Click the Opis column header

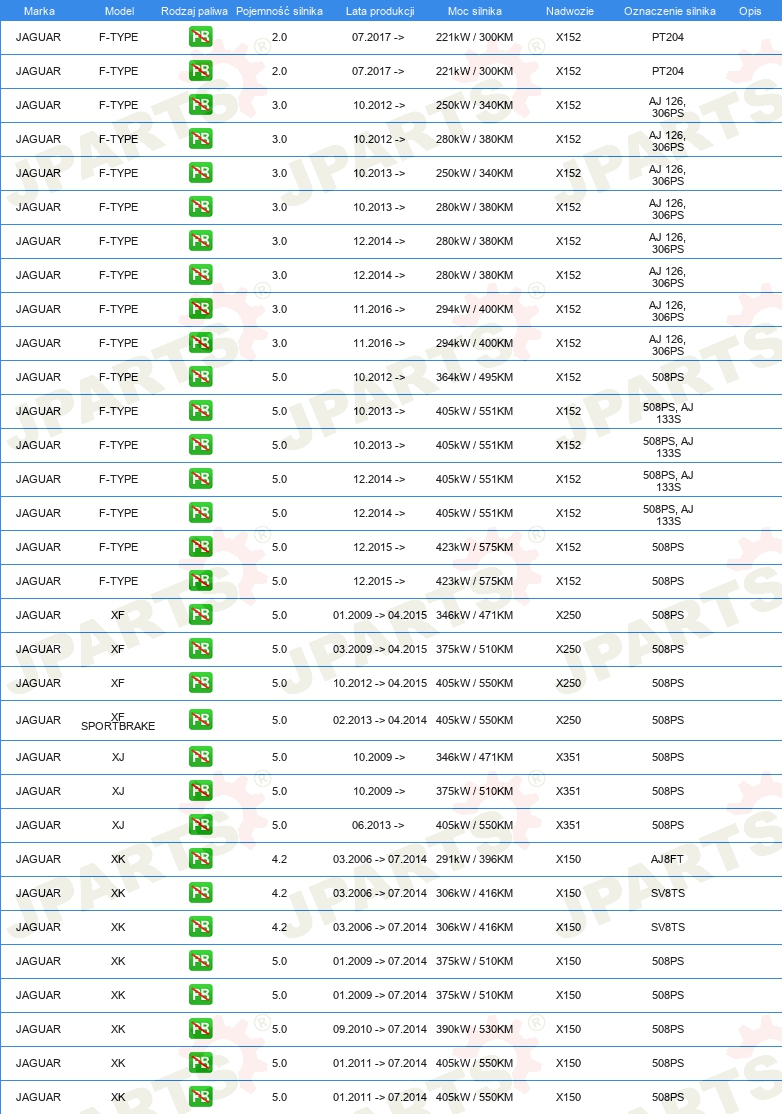click(750, 11)
